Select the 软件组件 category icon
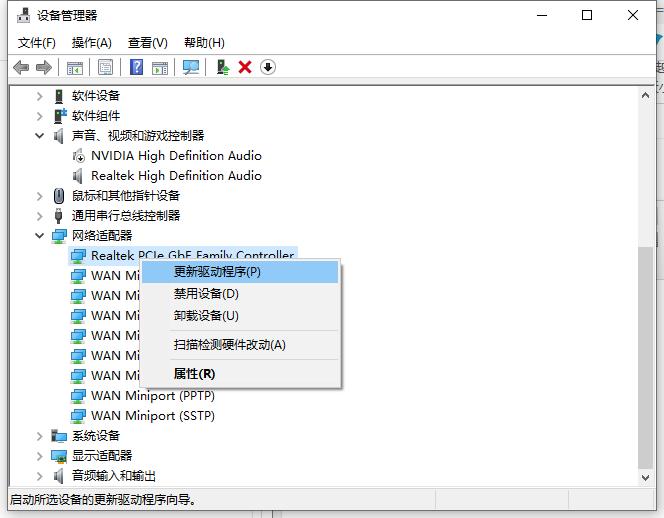This screenshot has height=518, width=664. pos(60,116)
